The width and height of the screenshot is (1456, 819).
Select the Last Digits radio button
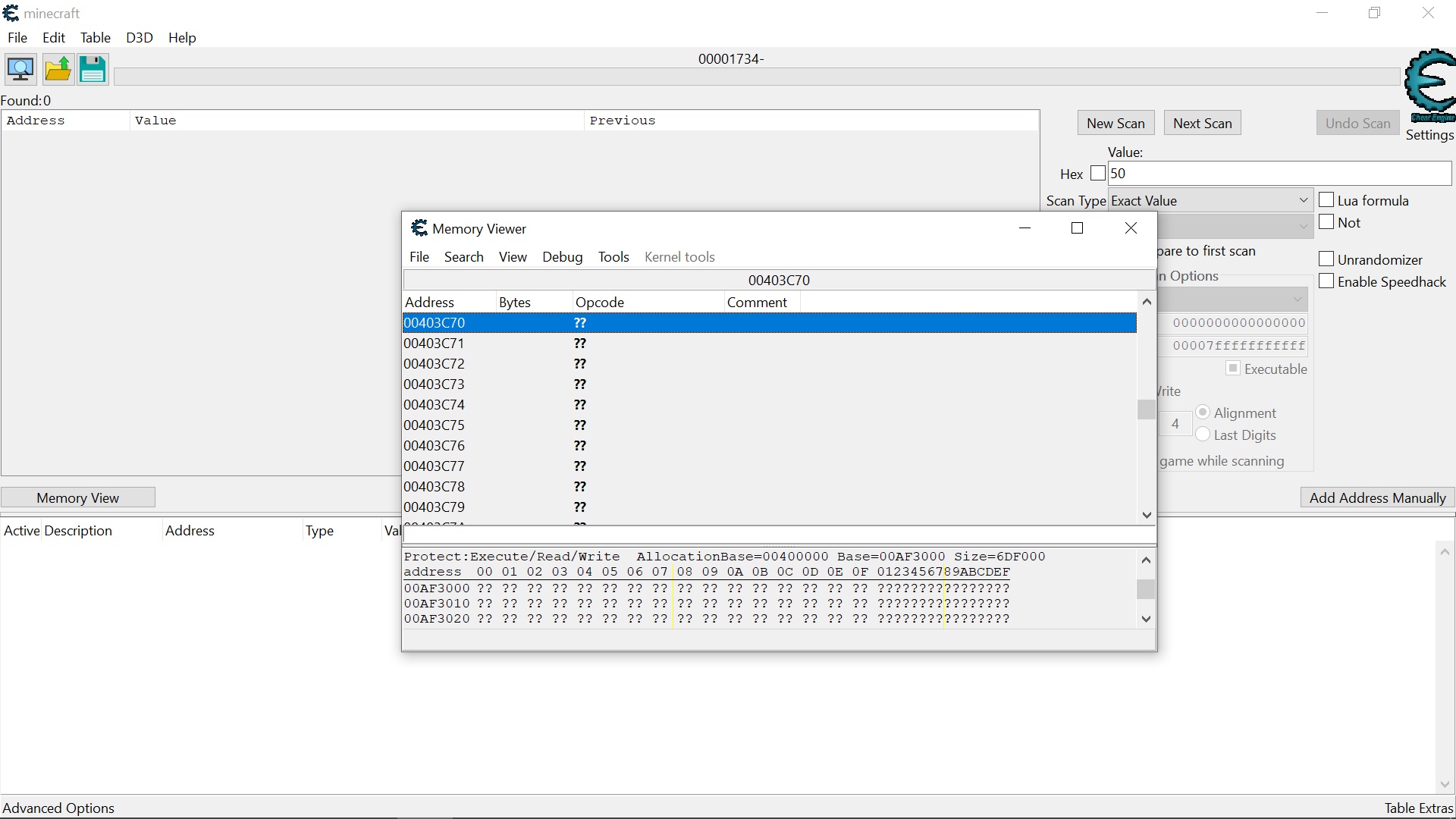1203,435
